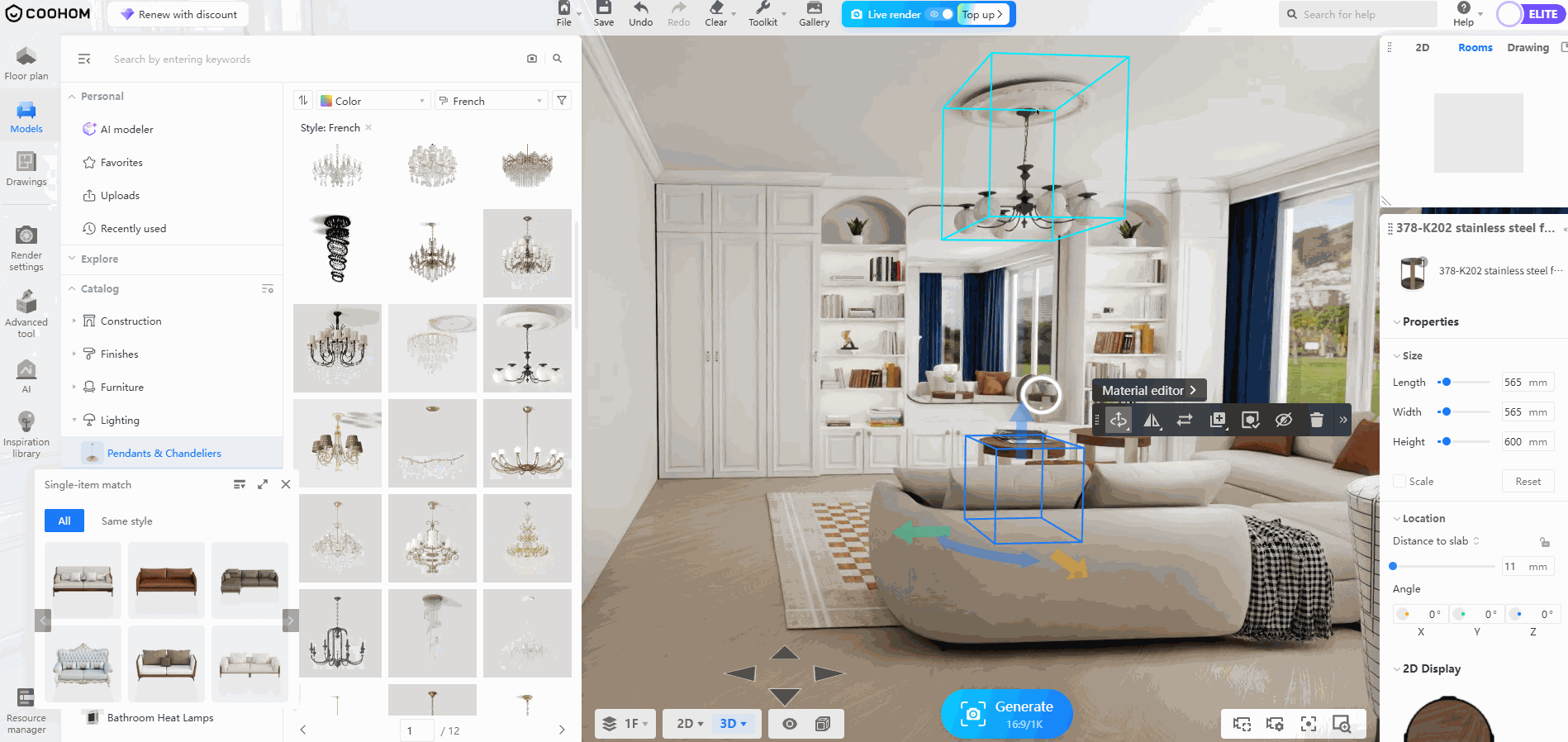Click the roaming view cube icon in bottom bar
Screen dimensions: 1568x742
[822, 724]
